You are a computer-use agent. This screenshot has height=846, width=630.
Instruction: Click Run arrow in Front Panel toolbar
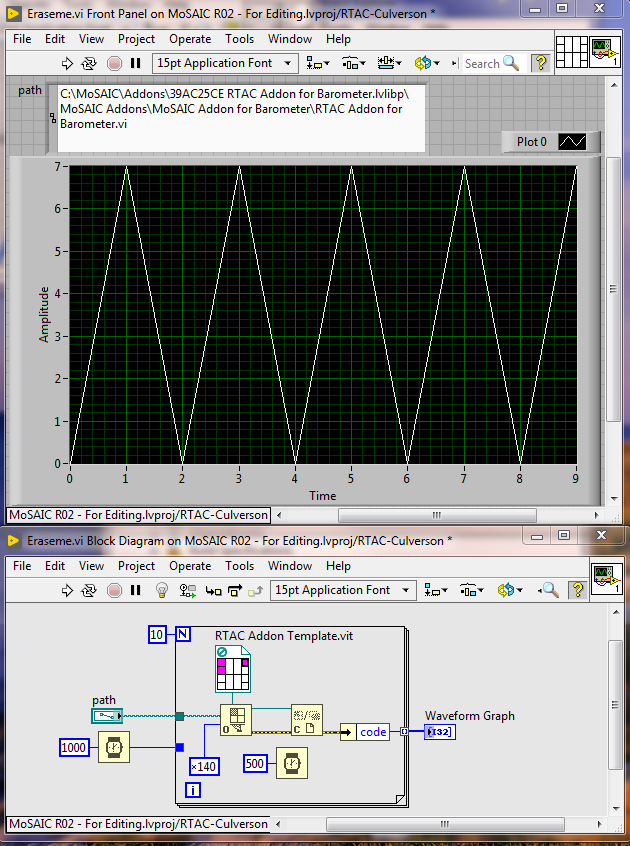coord(67,64)
